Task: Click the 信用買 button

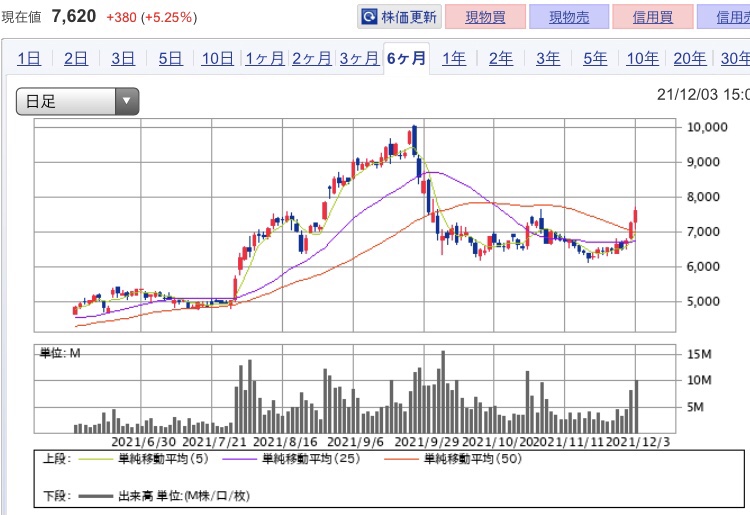Action: pyautogui.click(x=652, y=17)
